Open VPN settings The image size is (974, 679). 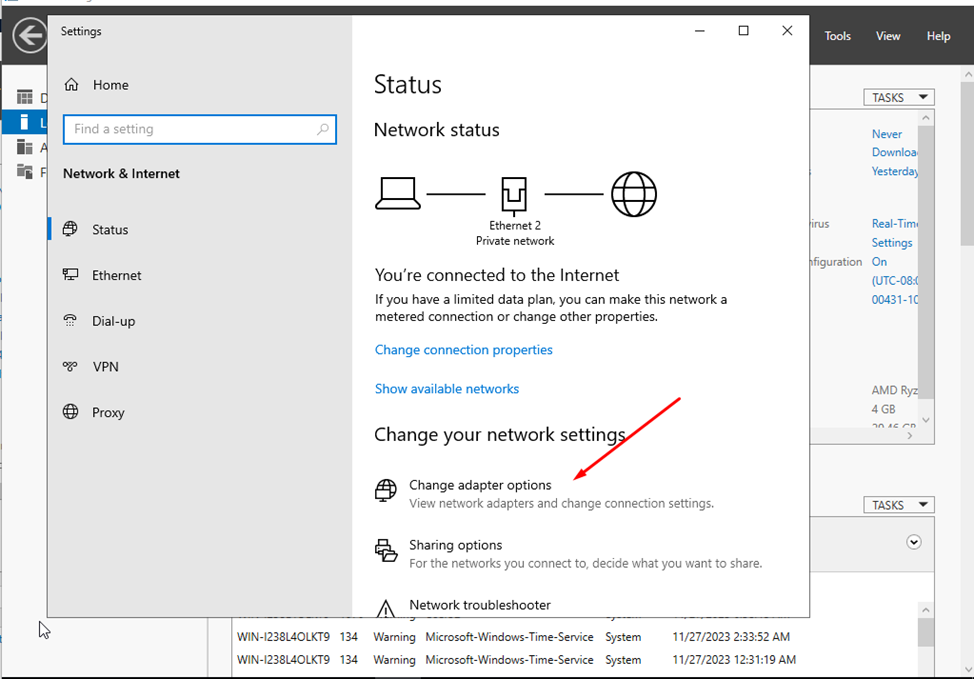click(106, 367)
